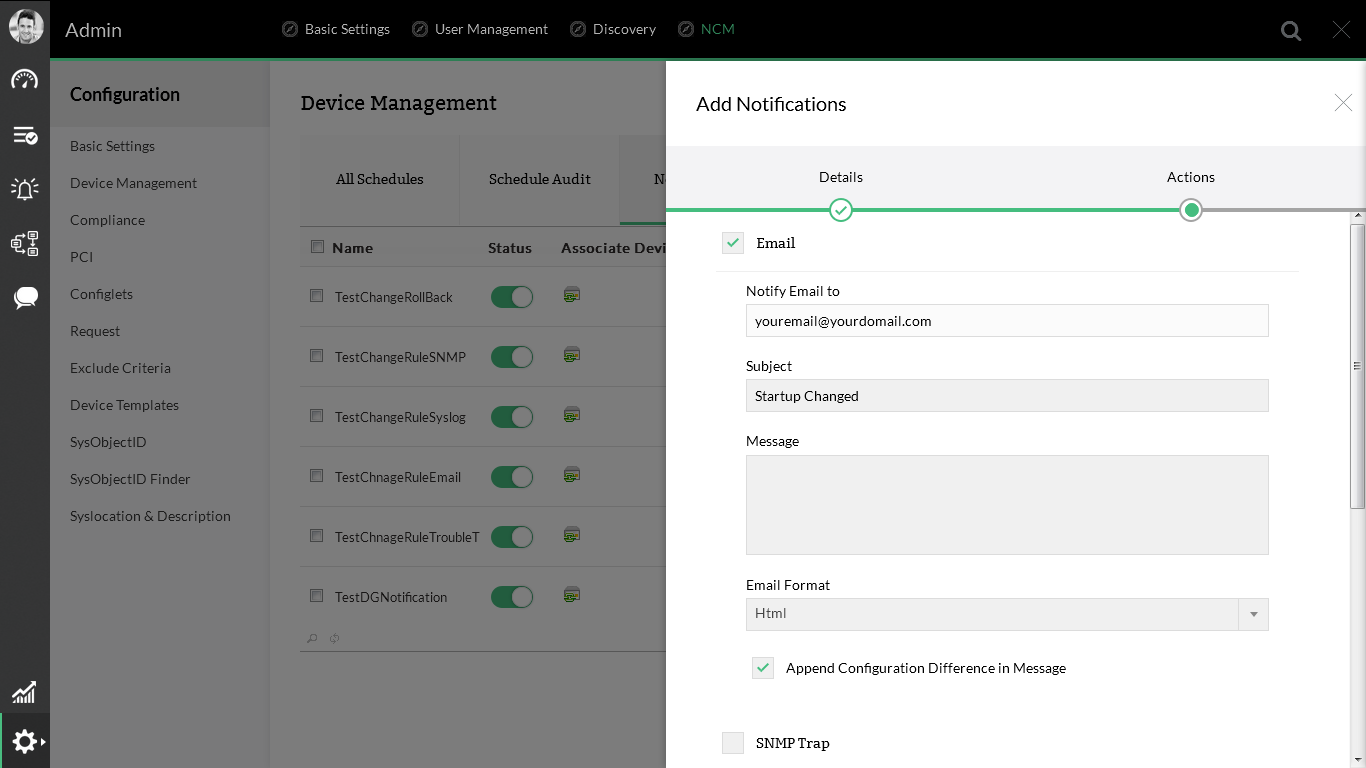Open the Settings gear at sidebar bottom
The image size is (1366, 768).
(x=25, y=741)
